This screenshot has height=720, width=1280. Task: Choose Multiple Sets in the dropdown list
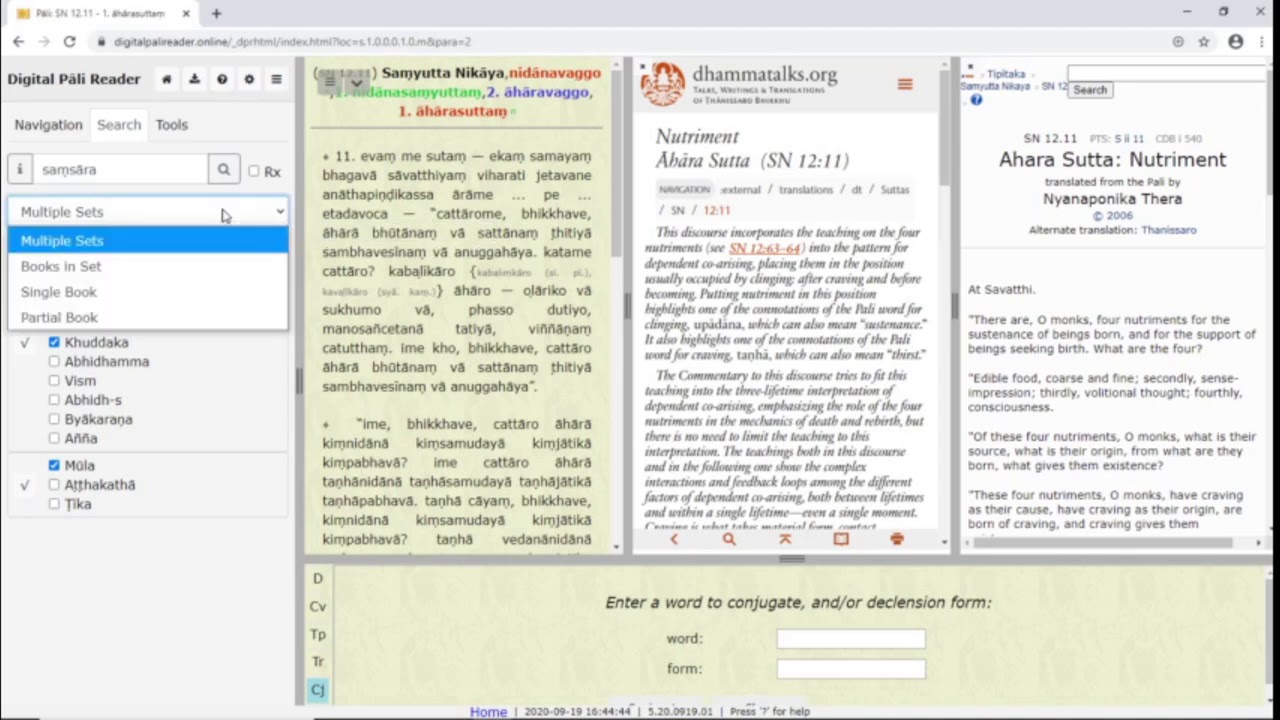coord(148,241)
